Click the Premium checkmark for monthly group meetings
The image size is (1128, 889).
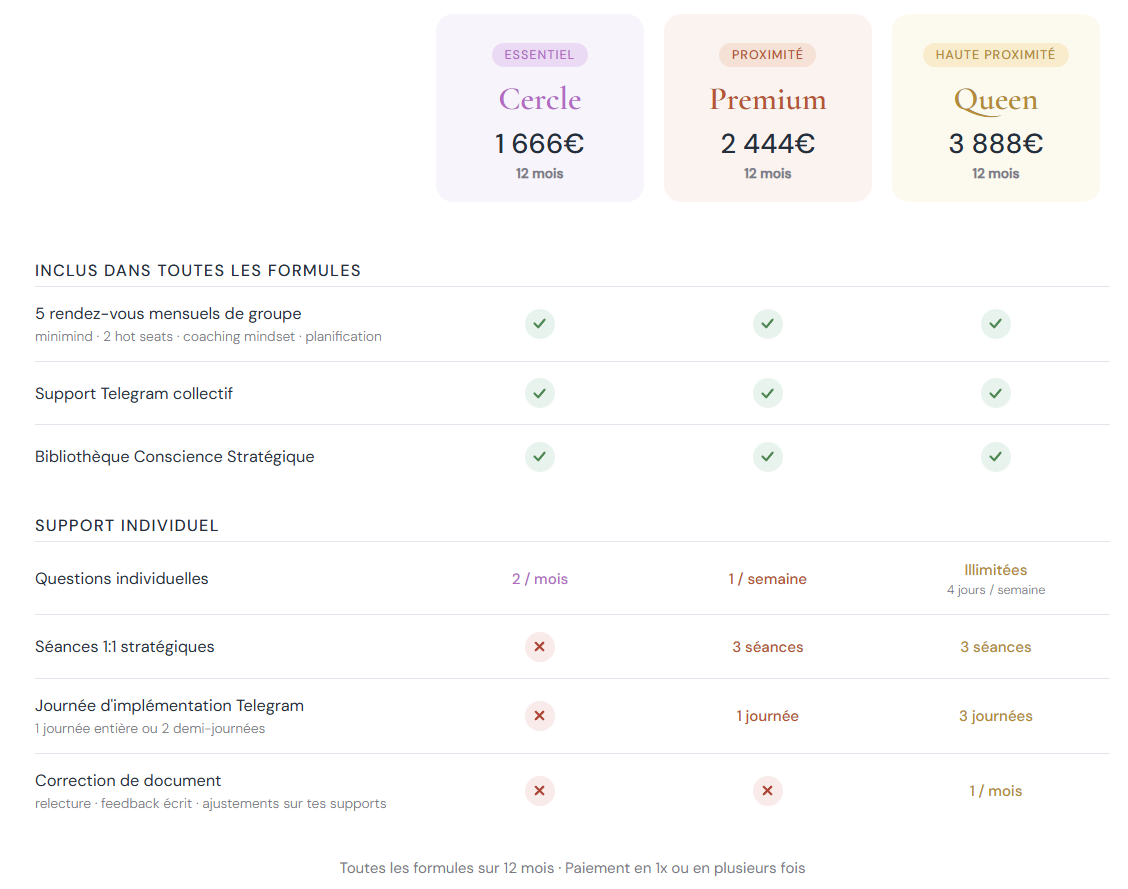(768, 324)
